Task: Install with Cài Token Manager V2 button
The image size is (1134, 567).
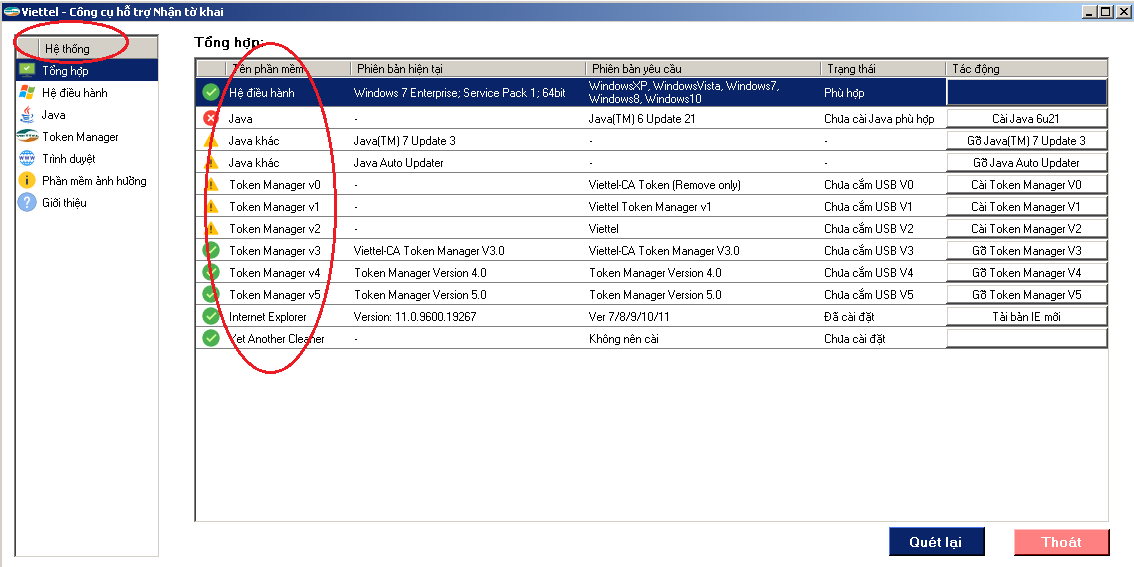Action: coord(1026,229)
